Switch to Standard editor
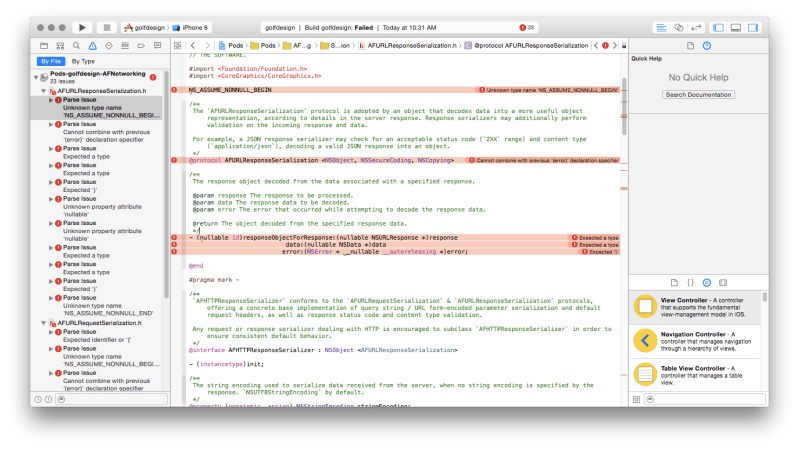799x450 pixels. pos(661,28)
